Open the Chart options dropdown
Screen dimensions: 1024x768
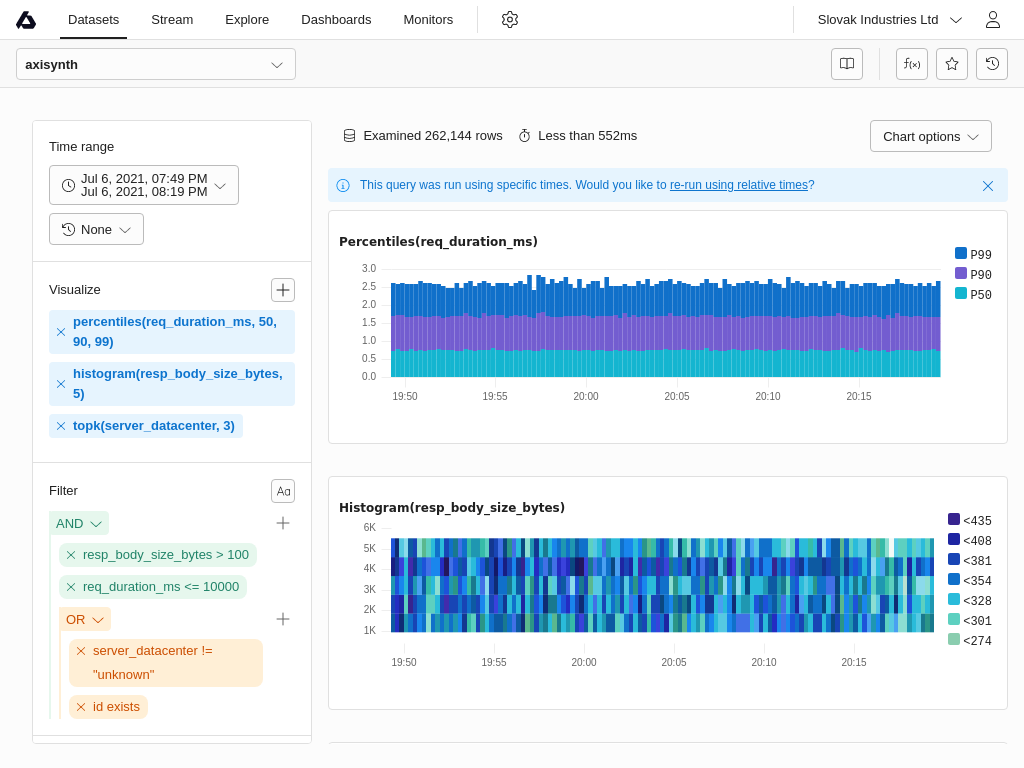click(x=930, y=136)
